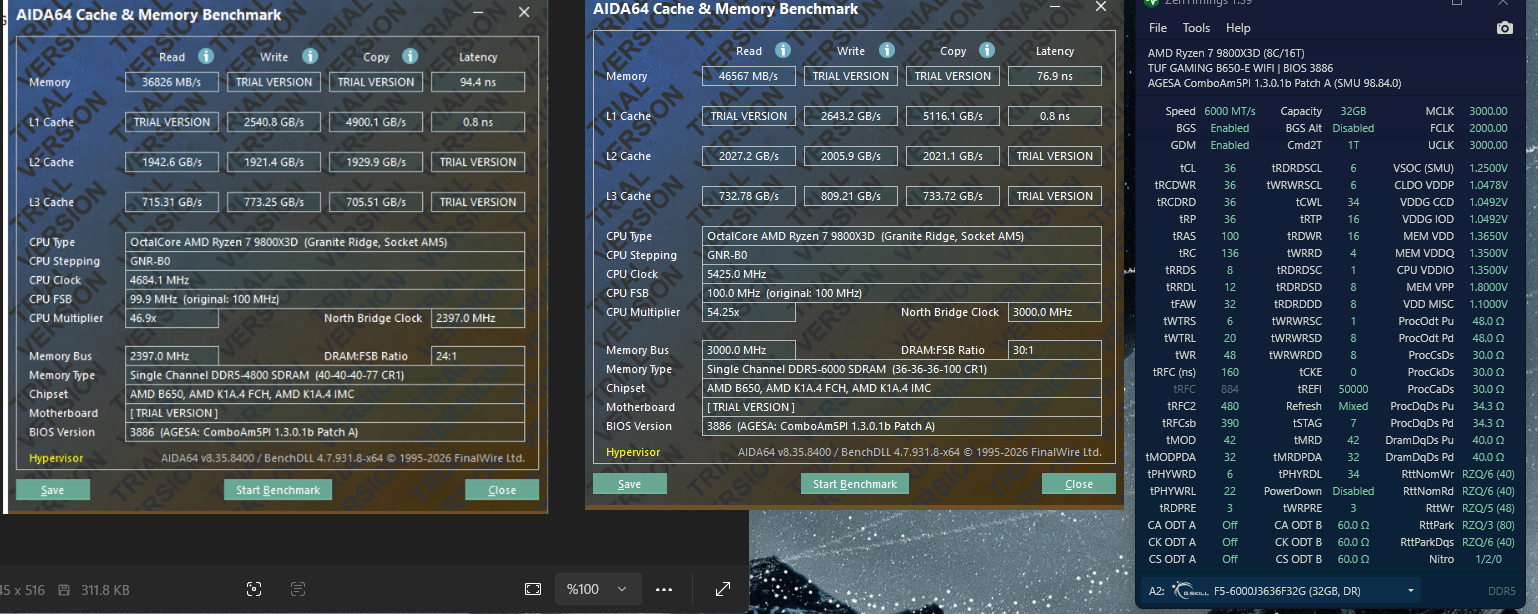This screenshot has width=1538, height=614.
Task: Click Close button in the right AIDA64 window
Action: click(1079, 484)
